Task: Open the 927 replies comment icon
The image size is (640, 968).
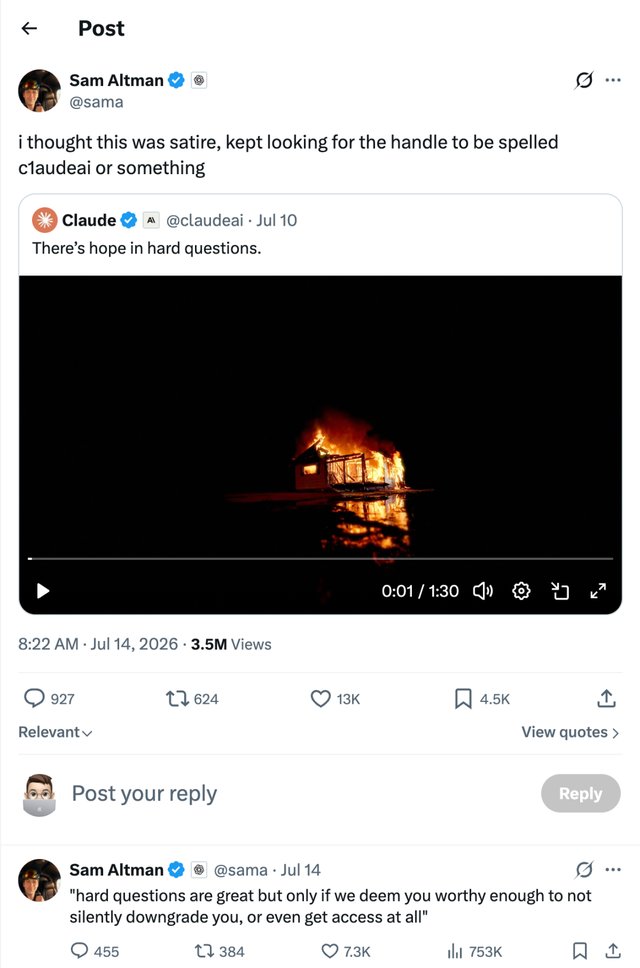Action: pos(34,698)
